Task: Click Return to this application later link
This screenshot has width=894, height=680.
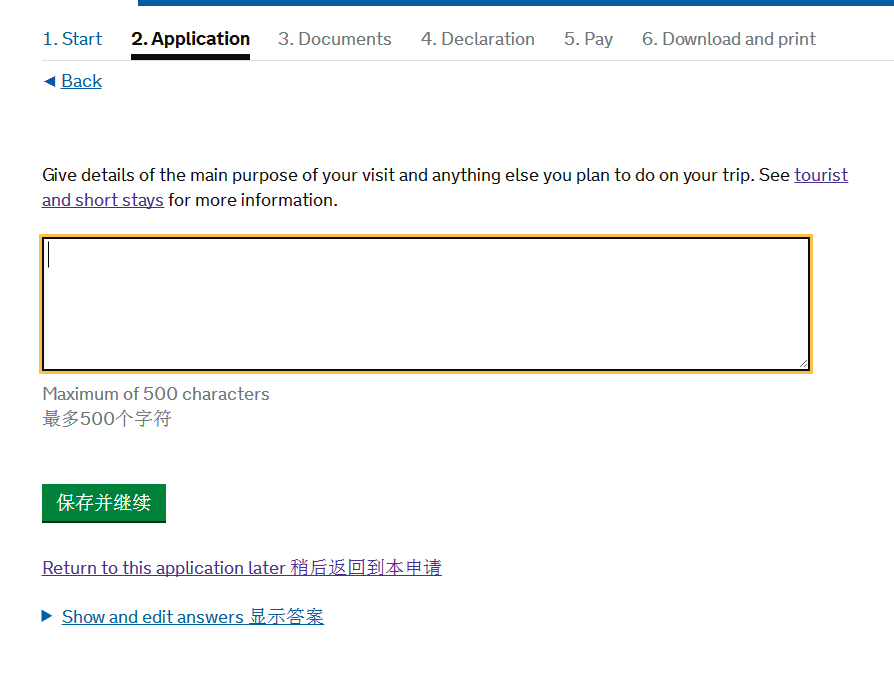Action: pyautogui.click(x=241, y=568)
